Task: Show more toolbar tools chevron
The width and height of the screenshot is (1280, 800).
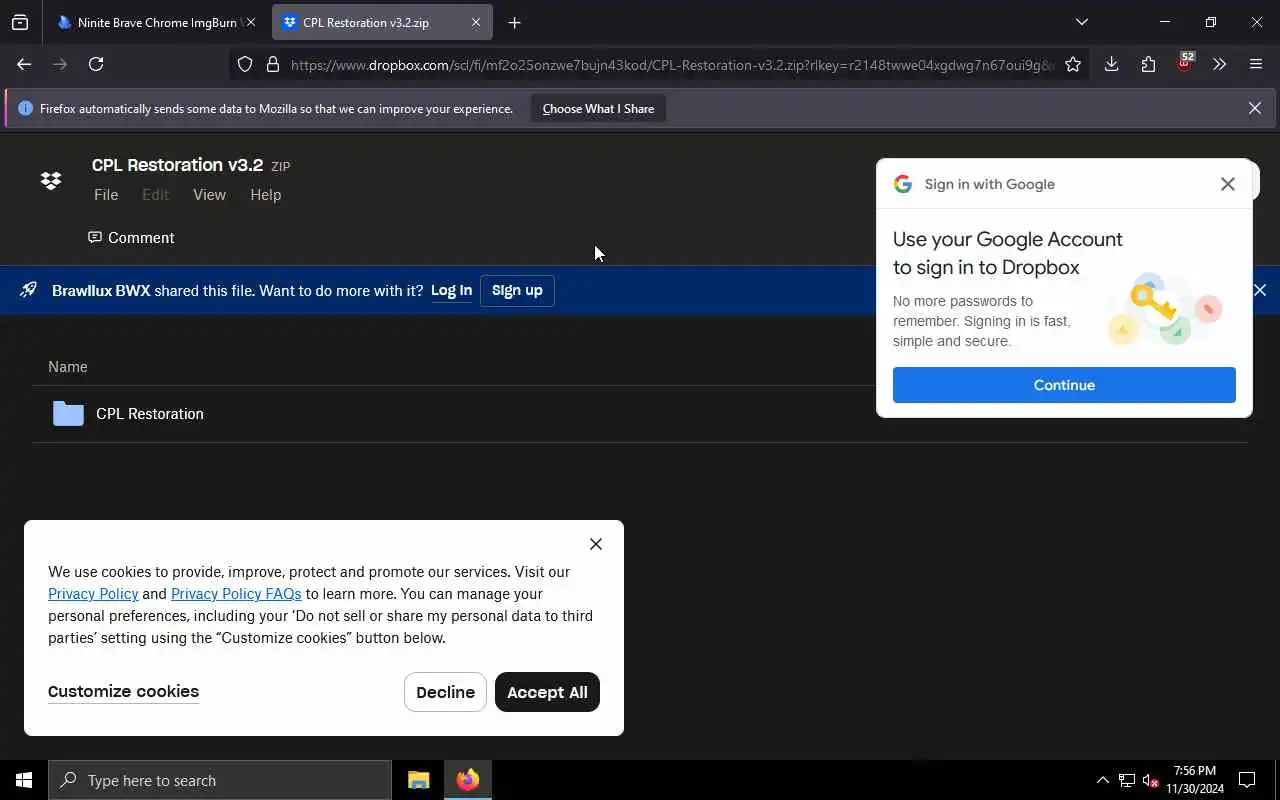Action: 1219,64
